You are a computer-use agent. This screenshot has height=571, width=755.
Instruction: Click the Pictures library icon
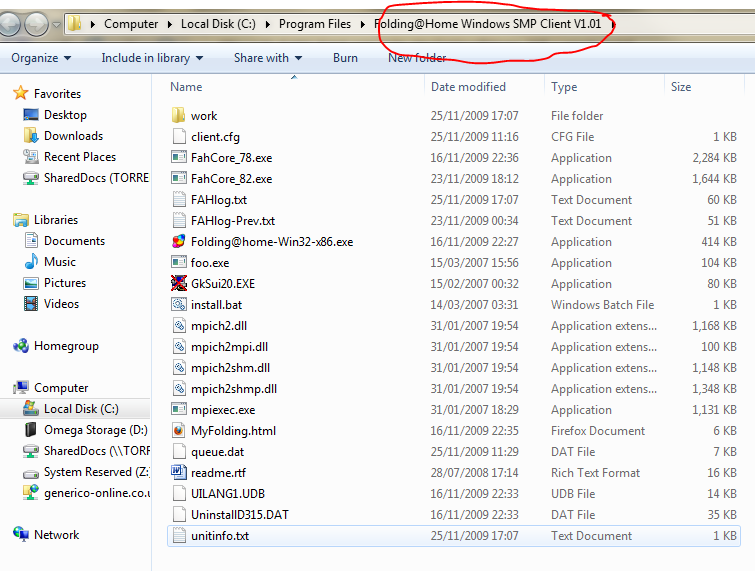31,283
